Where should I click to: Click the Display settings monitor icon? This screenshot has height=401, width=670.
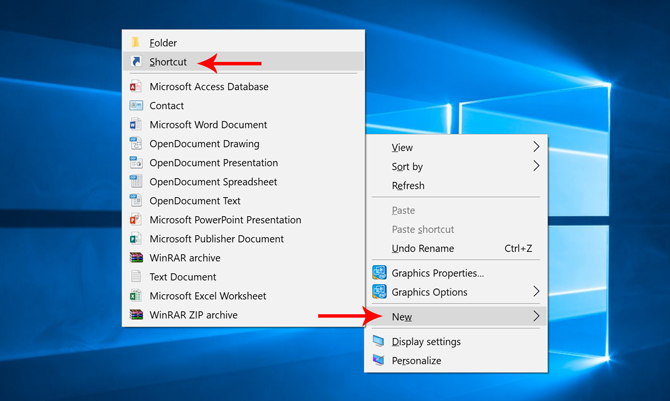pyautogui.click(x=379, y=341)
